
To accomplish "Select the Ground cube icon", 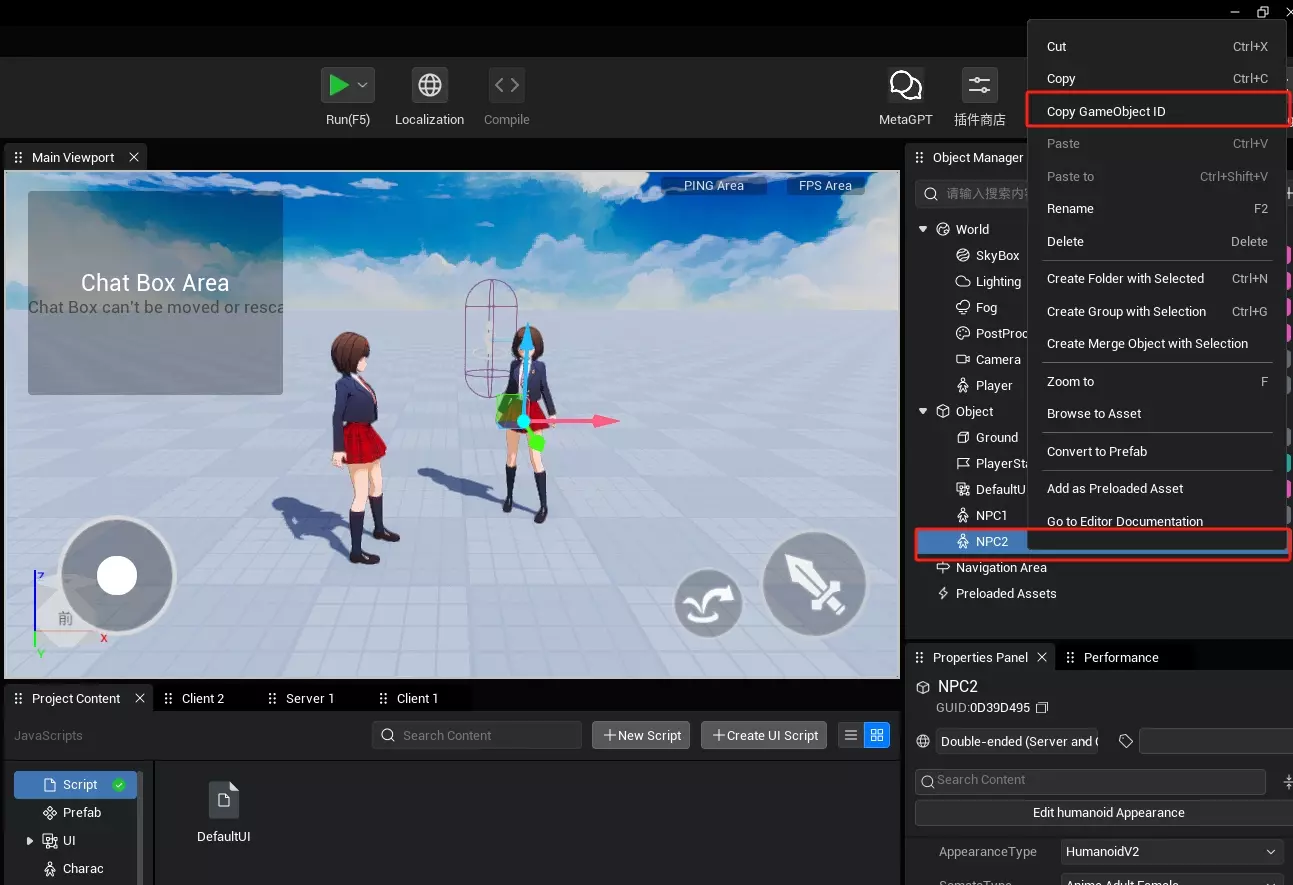I will (963, 437).
